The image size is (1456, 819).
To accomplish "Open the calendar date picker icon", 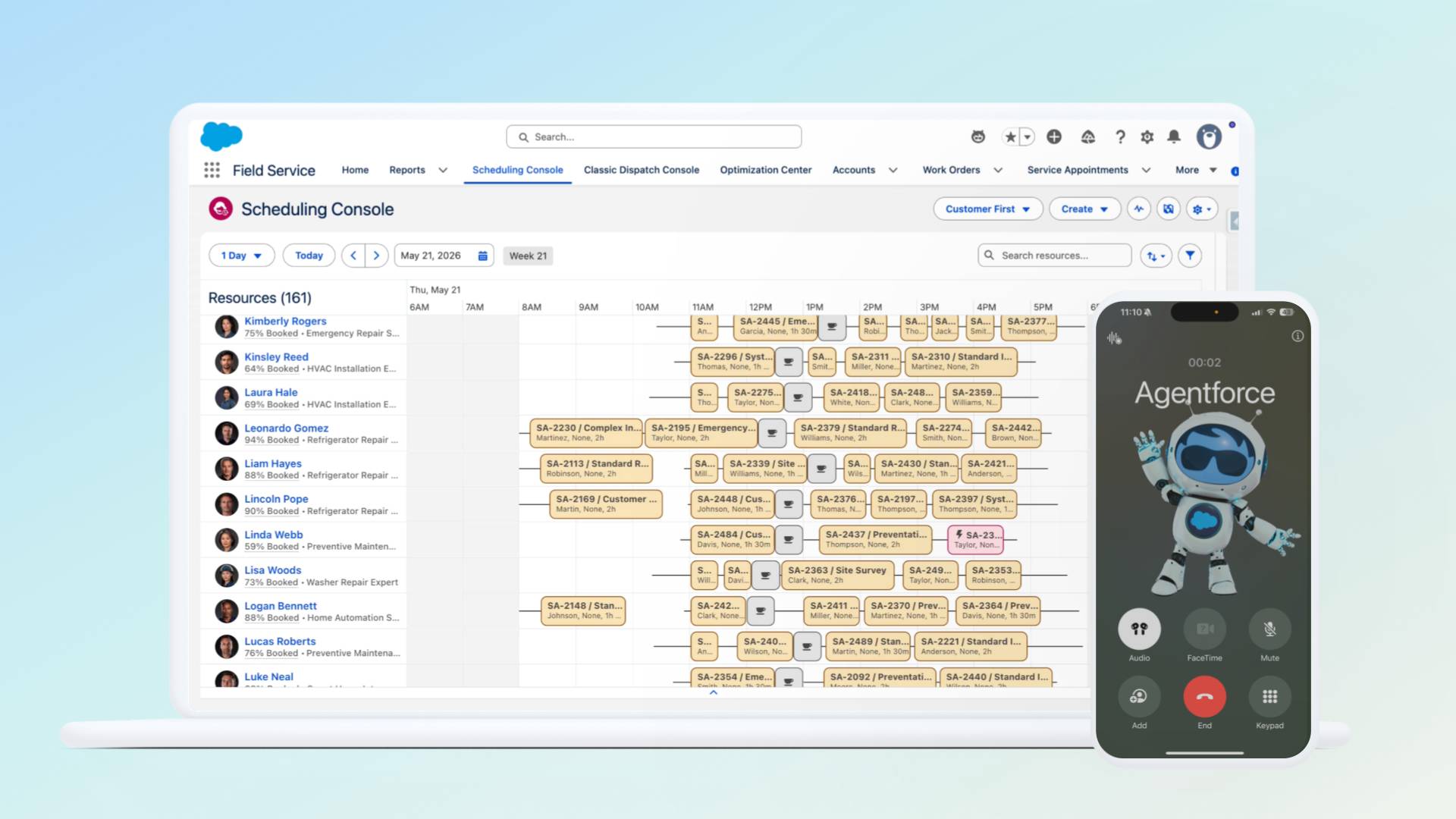I will pos(483,256).
